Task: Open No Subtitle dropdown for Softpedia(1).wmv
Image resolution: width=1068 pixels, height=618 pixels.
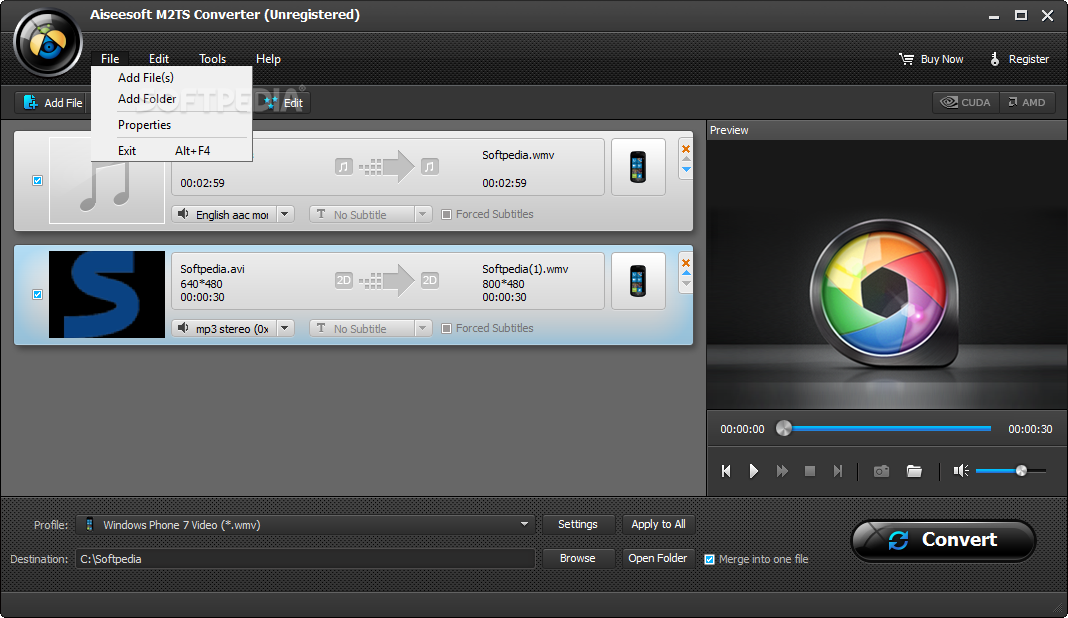Action: pyautogui.click(x=423, y=328)
